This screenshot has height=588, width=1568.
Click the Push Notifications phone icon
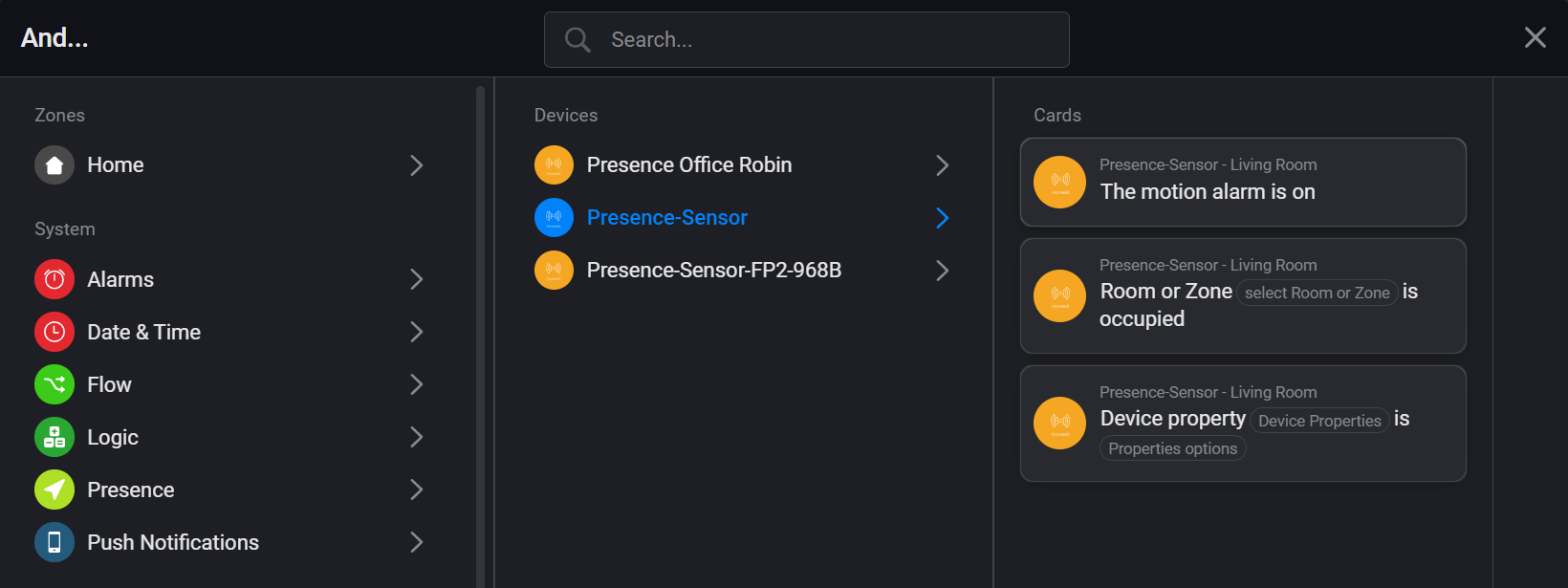pyautogui.click(x=54, y=542)
